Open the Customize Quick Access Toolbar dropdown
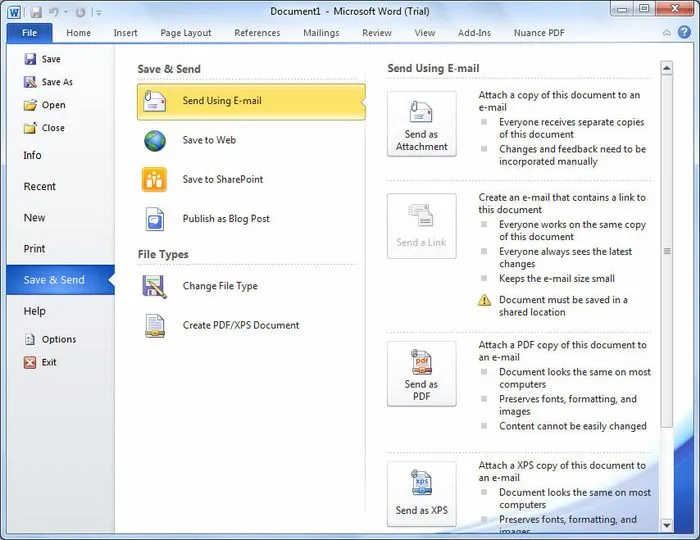This screenshot has height=540, width=700. tap(99, 12)
